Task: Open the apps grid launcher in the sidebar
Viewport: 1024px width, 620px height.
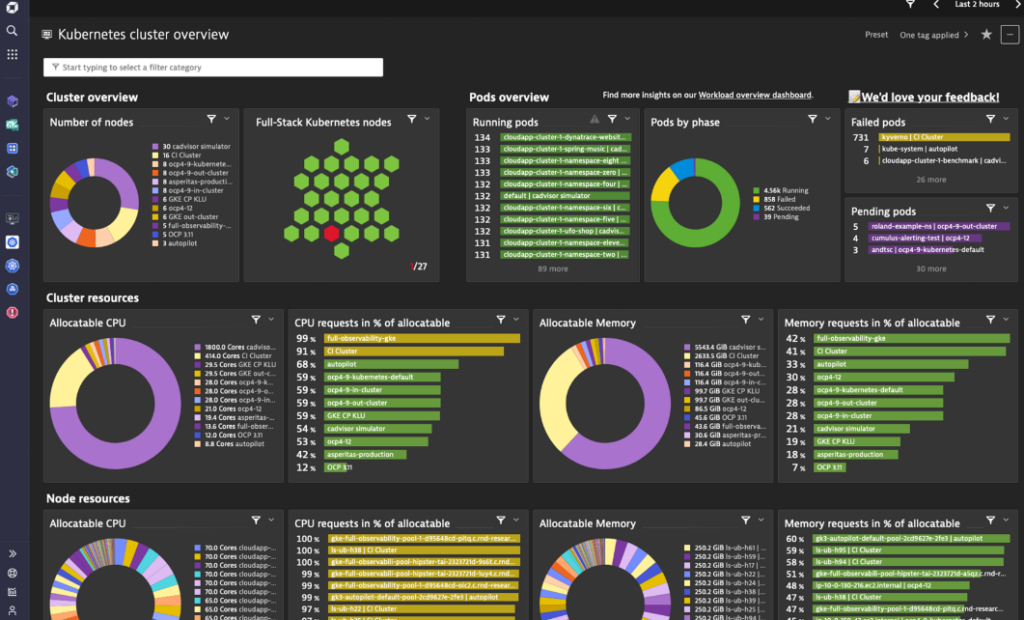Action: click(x=10, y=54)
